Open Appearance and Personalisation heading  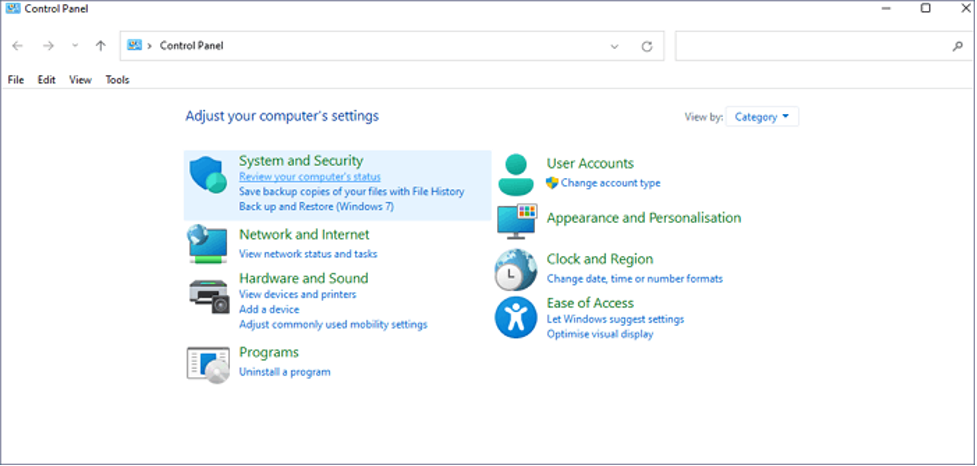(644, 218)
